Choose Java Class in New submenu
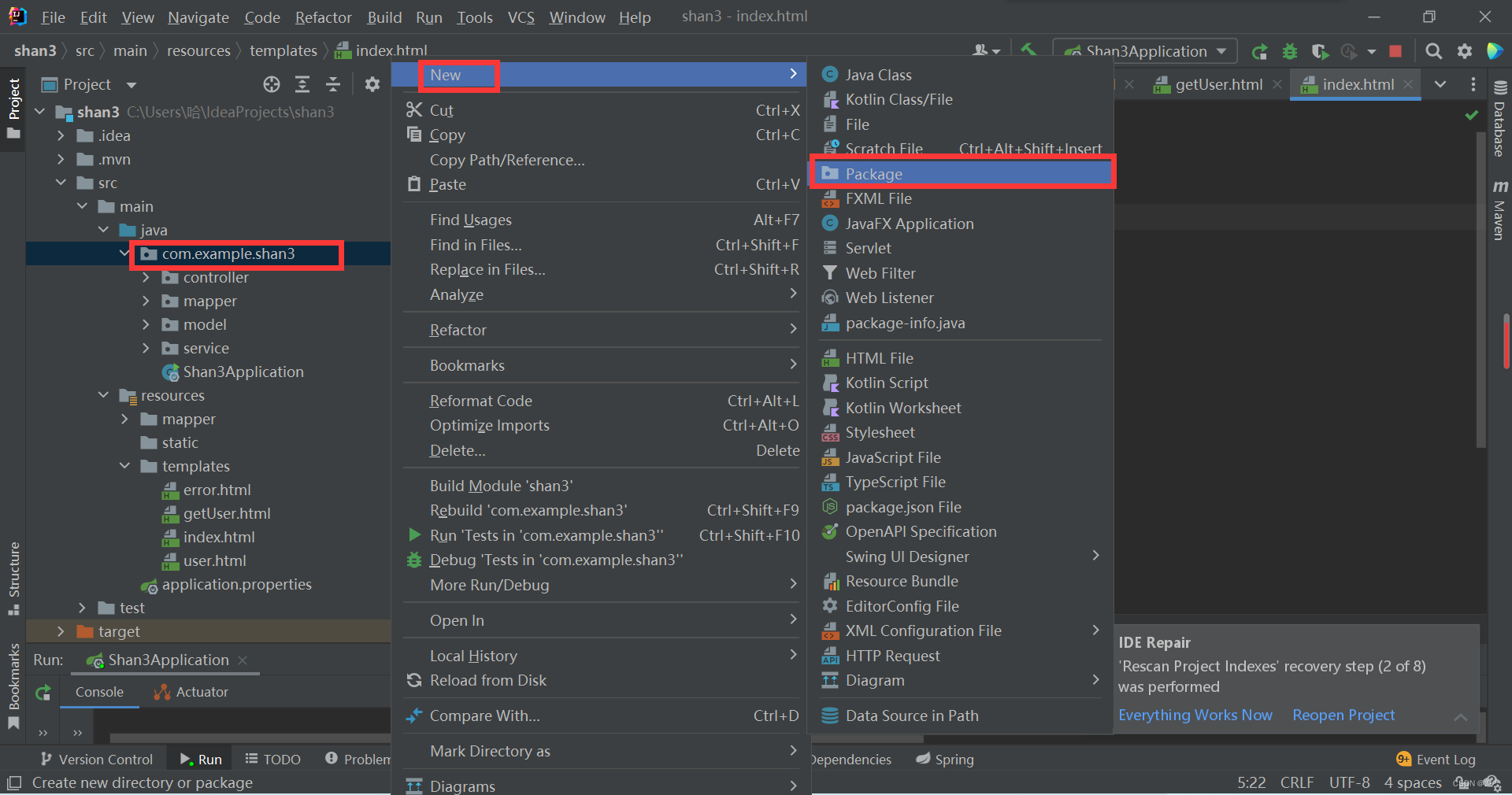1512x795 pixels. pos(962,75)
